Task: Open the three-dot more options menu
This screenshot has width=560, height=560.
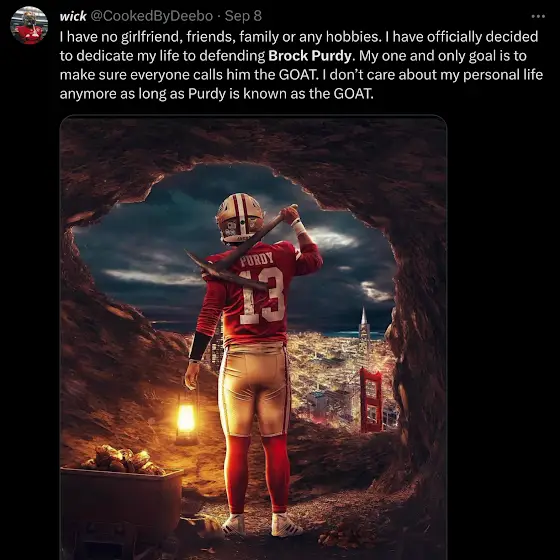Action: 538,16
